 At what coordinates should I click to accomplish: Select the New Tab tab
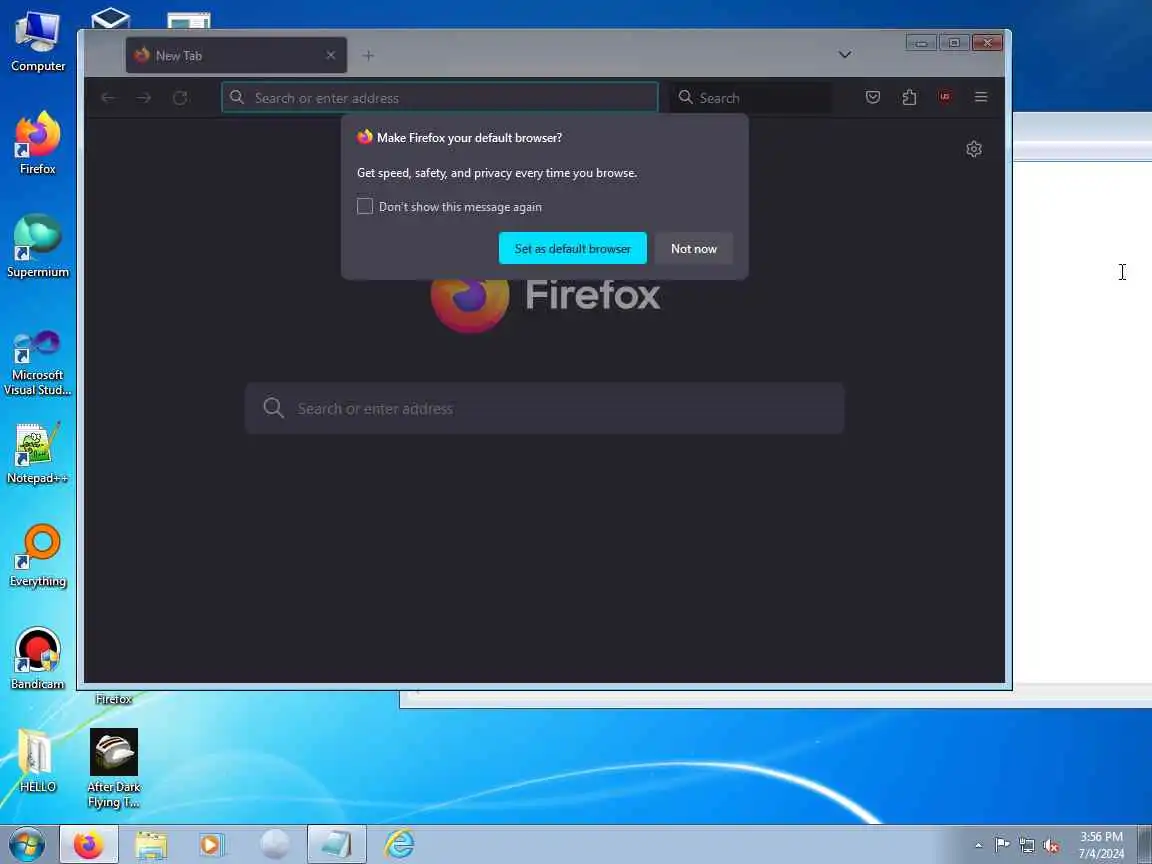coord(236,55)
